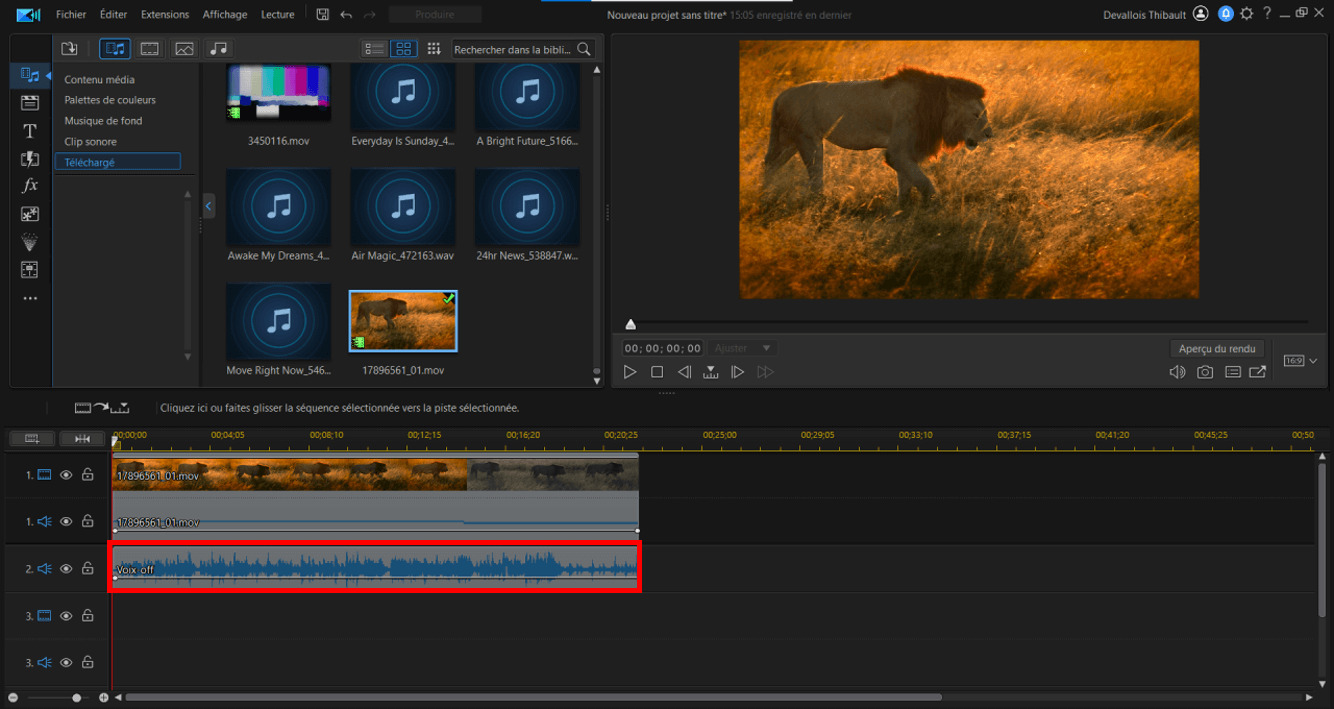
Task: Lock video track 3
Action: pyautogui.click(x=88, y=616)
